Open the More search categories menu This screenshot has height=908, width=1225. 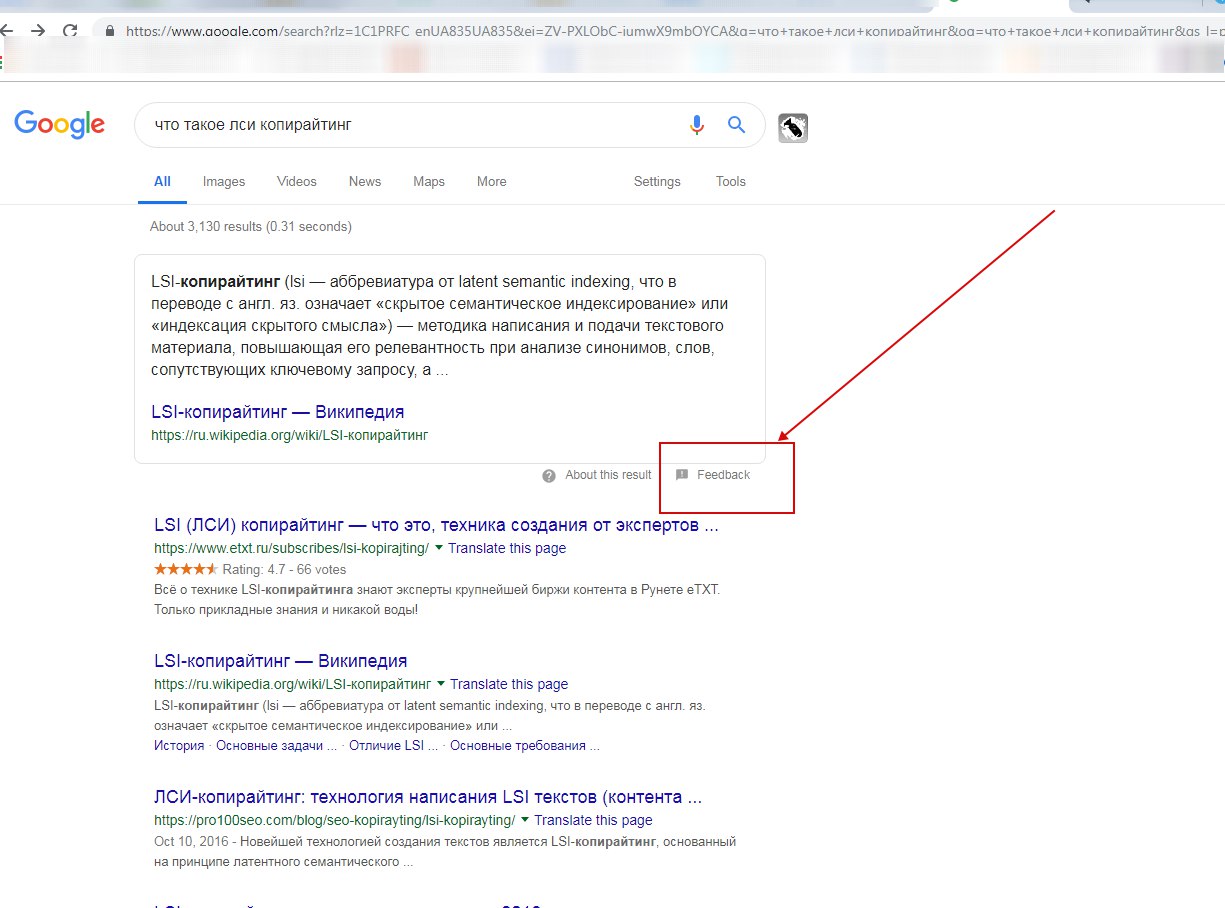(492, 182)
